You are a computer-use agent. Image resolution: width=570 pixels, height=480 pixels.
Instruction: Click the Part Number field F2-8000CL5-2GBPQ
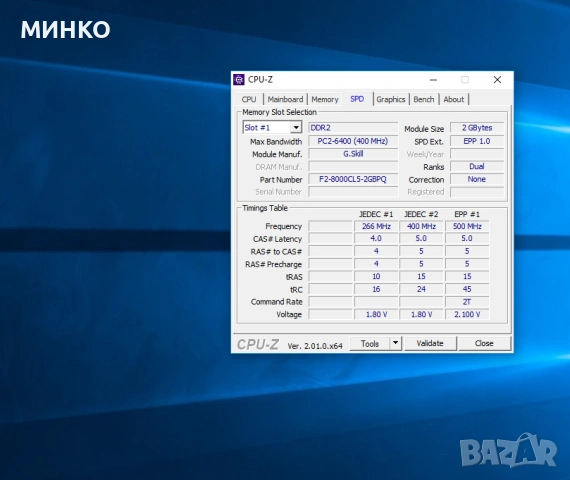tap(353, 179)
